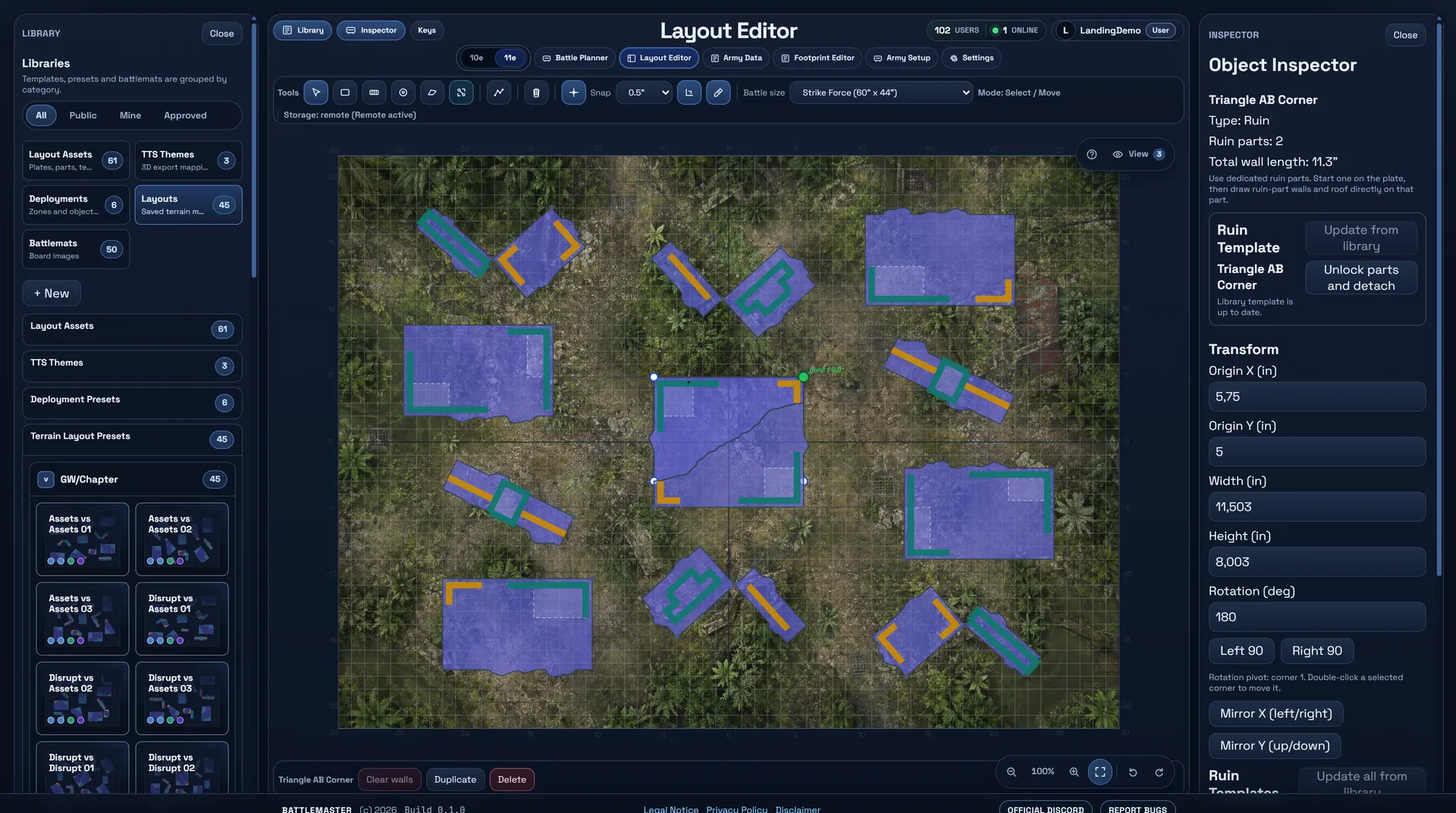The height and width of the screenshot is (813, 1456).
Task: Select the parallelogram polygon tool
Action: [432, 93]
